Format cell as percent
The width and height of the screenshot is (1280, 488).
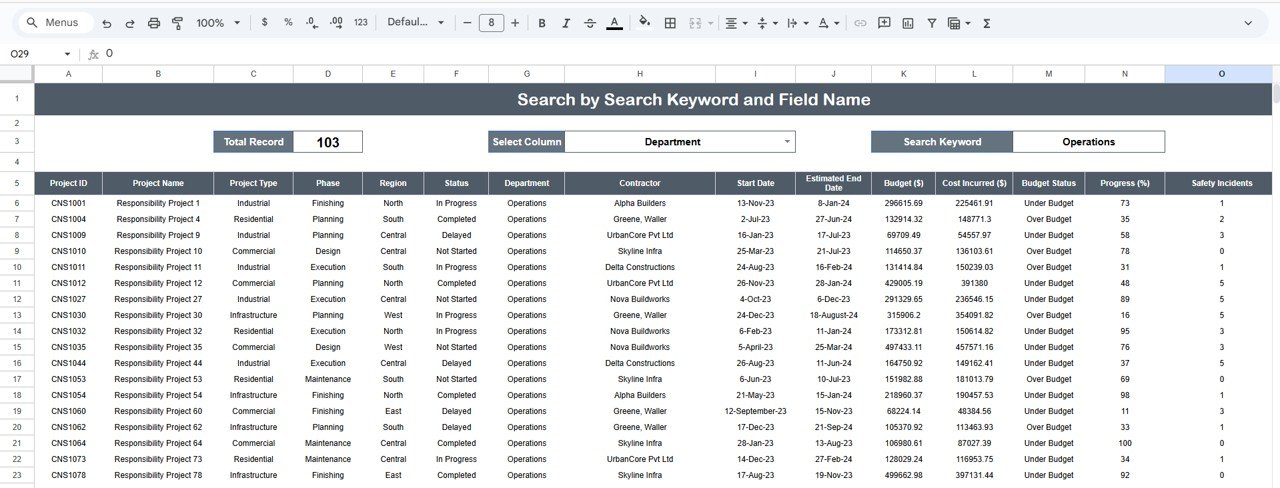(x=288, y=22)
